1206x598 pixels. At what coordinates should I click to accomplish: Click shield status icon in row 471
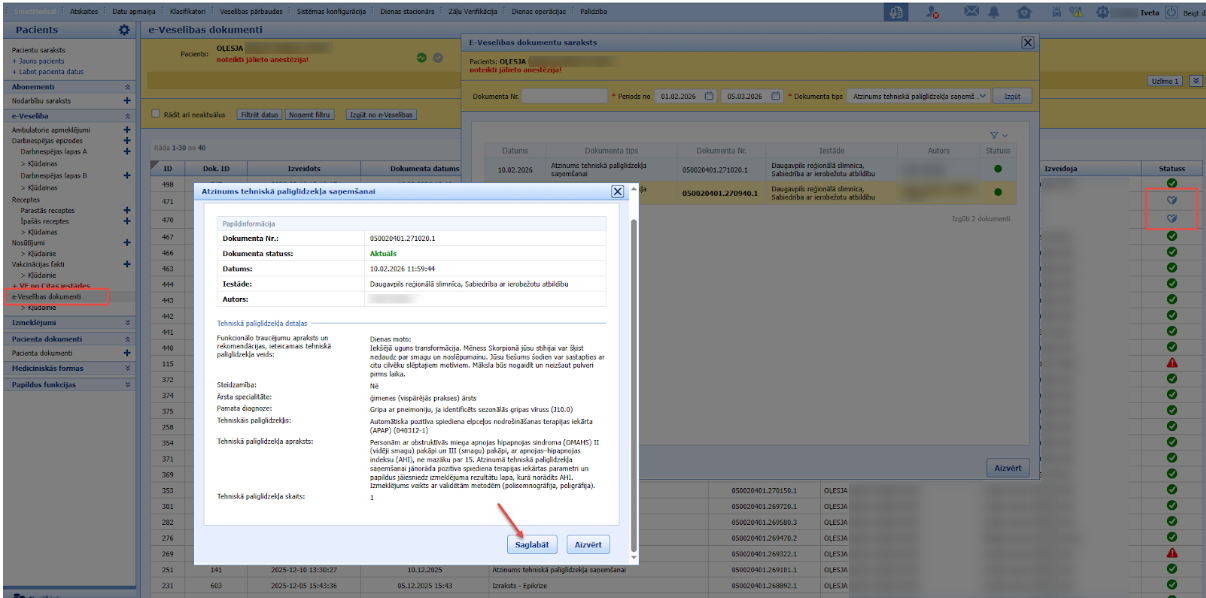point(1171,201)
